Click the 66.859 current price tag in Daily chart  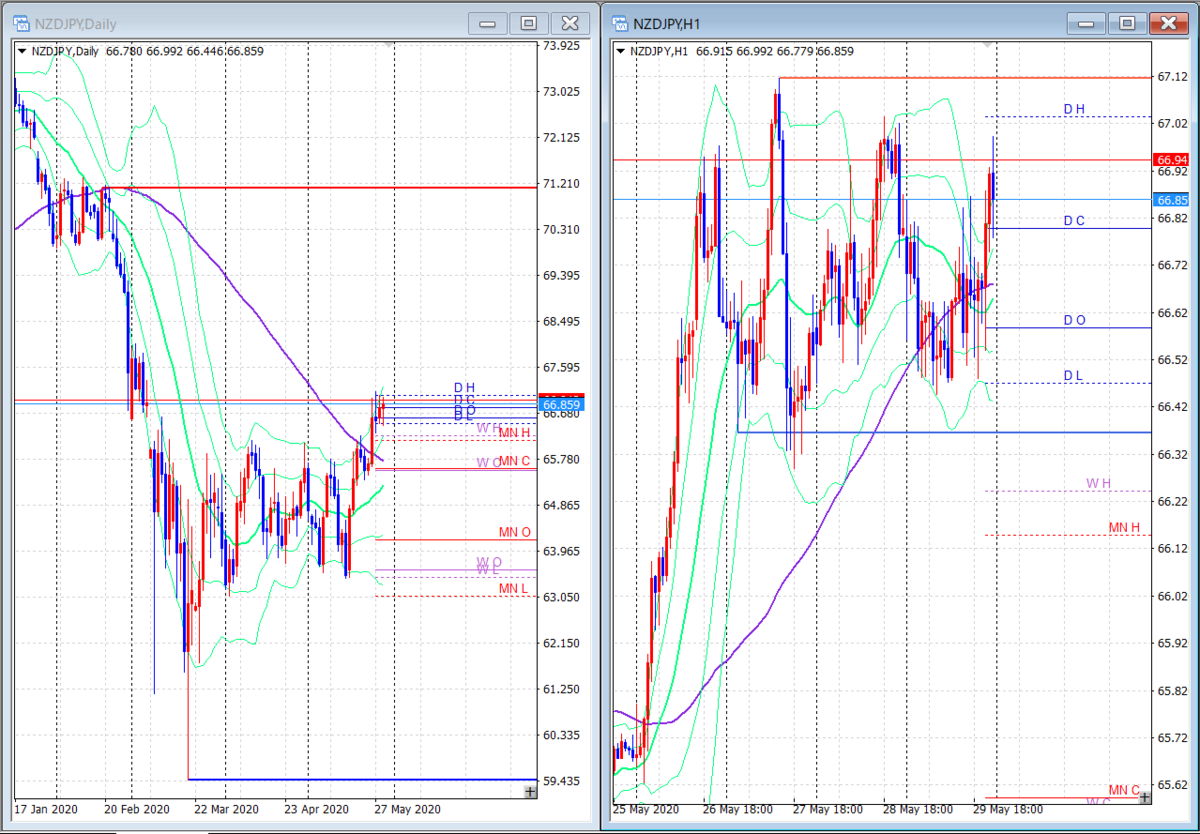(559, 406)
